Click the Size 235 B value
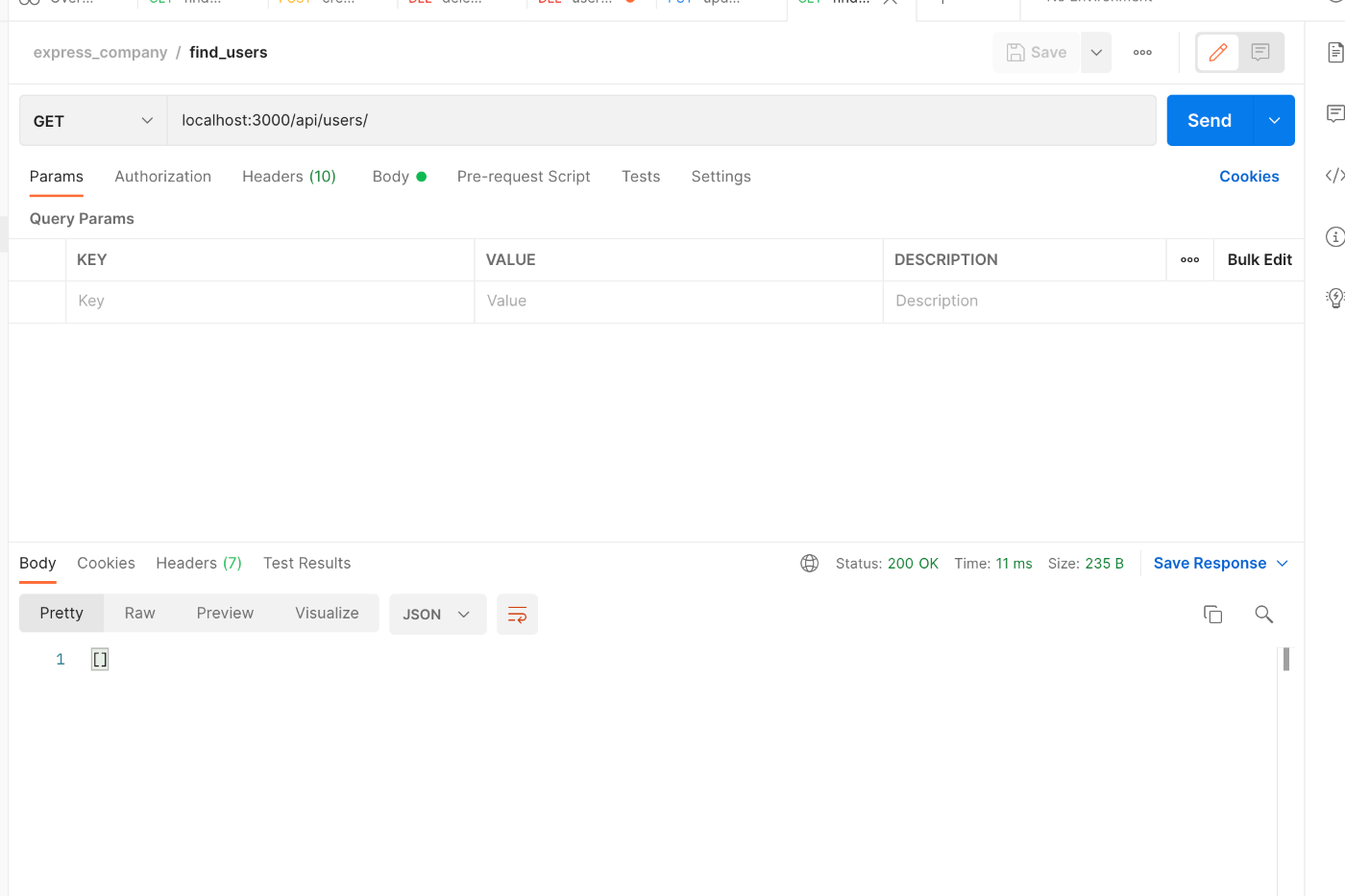The height and width of the screenshot is (896, 1345). click(x=1105, y=564)
